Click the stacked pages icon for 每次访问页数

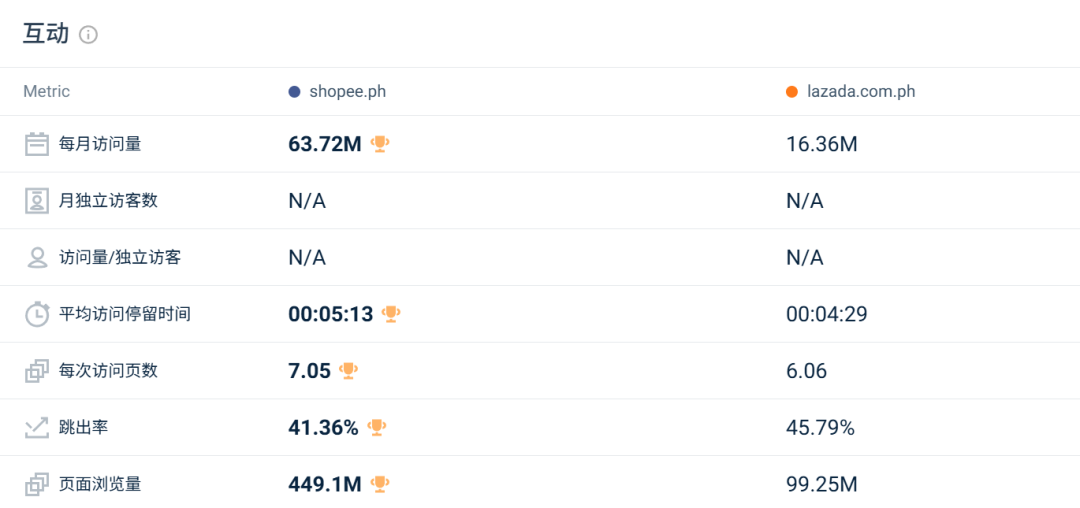[x=37, y=371]
